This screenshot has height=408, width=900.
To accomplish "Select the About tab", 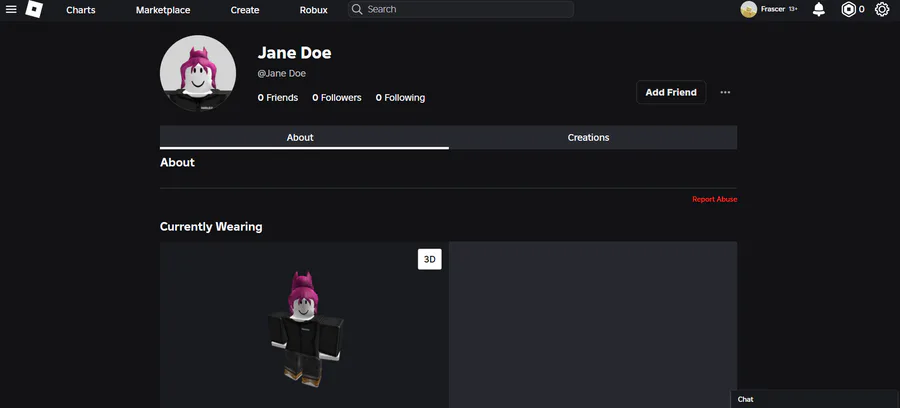I will click(304, 138).
